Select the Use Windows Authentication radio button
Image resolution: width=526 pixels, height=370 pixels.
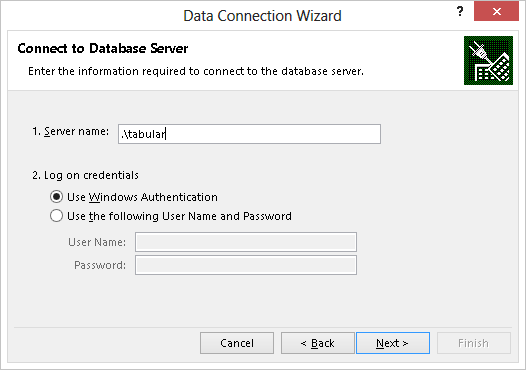tap(56, 197)
